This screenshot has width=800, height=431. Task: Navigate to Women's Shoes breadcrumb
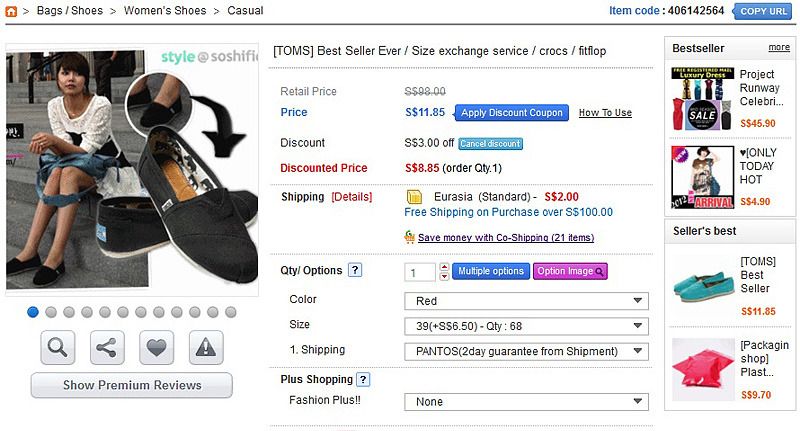(165, 11)
